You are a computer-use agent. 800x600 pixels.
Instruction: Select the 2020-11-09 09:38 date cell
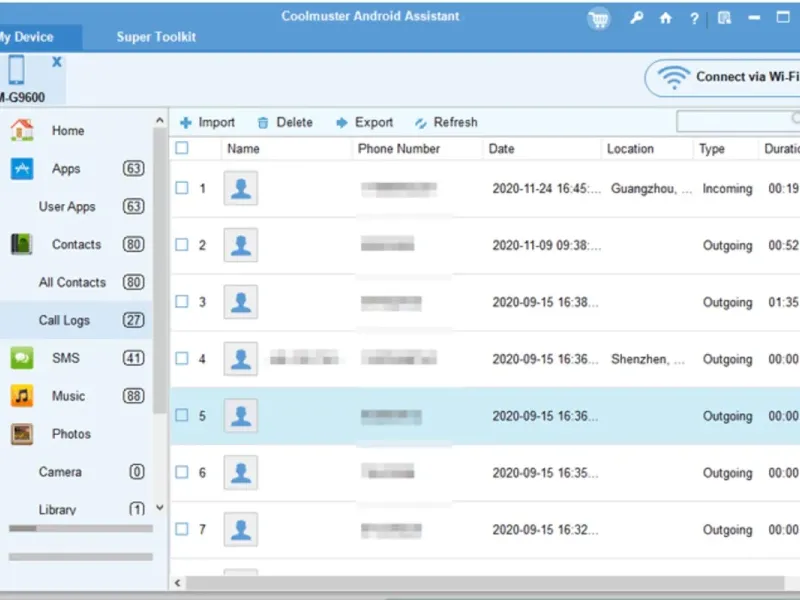point(546,245)
